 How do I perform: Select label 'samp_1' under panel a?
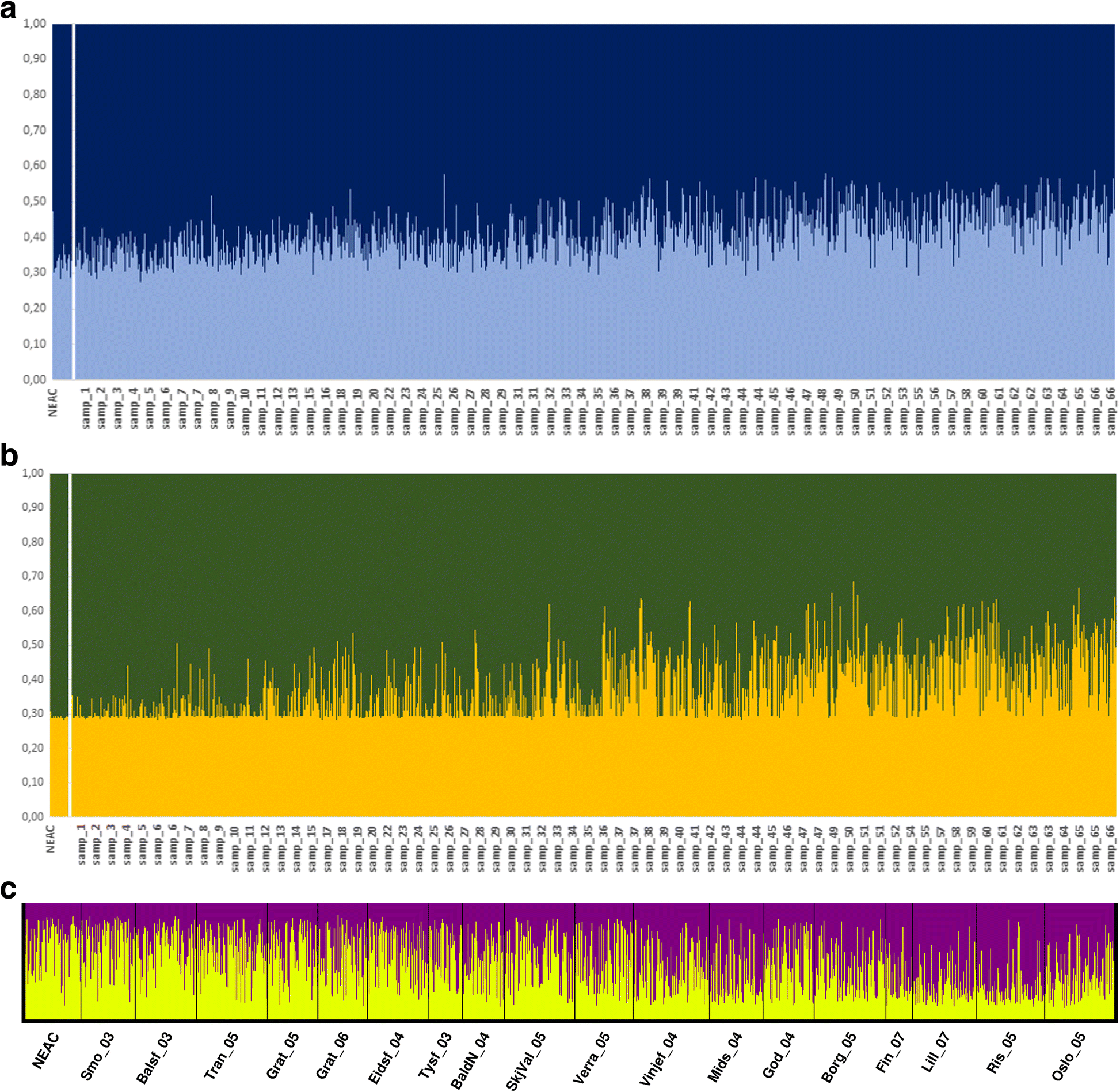click(x=86, y=408)
